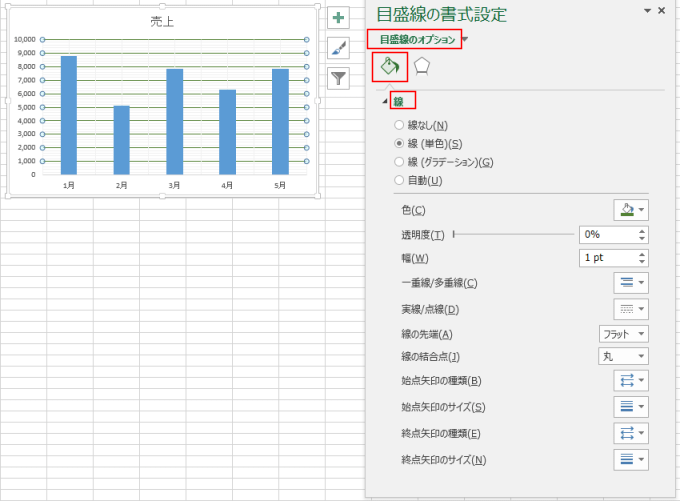Open the 終点矢印のサイズ(N) dropdown
Image resolution: width=680 pixels, height=501 pixels.
[x=631, y=460]
